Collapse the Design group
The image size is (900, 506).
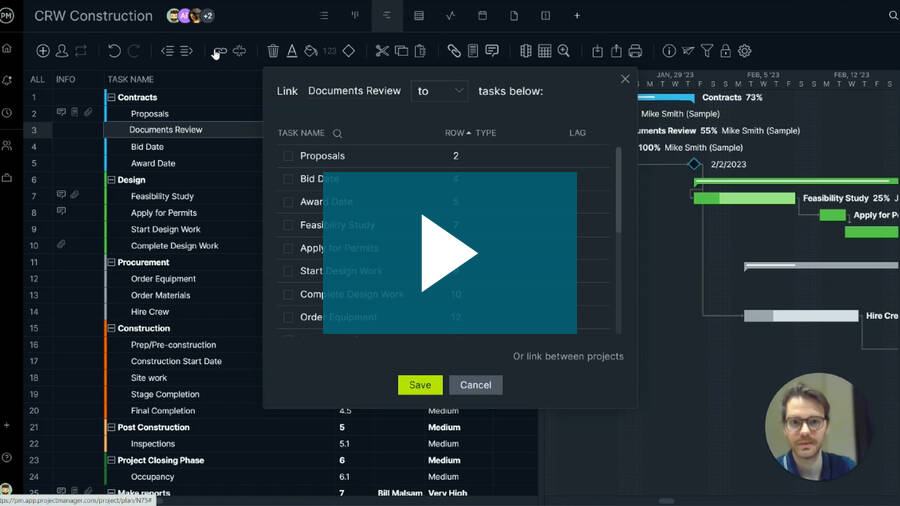[x=111, y=180]
